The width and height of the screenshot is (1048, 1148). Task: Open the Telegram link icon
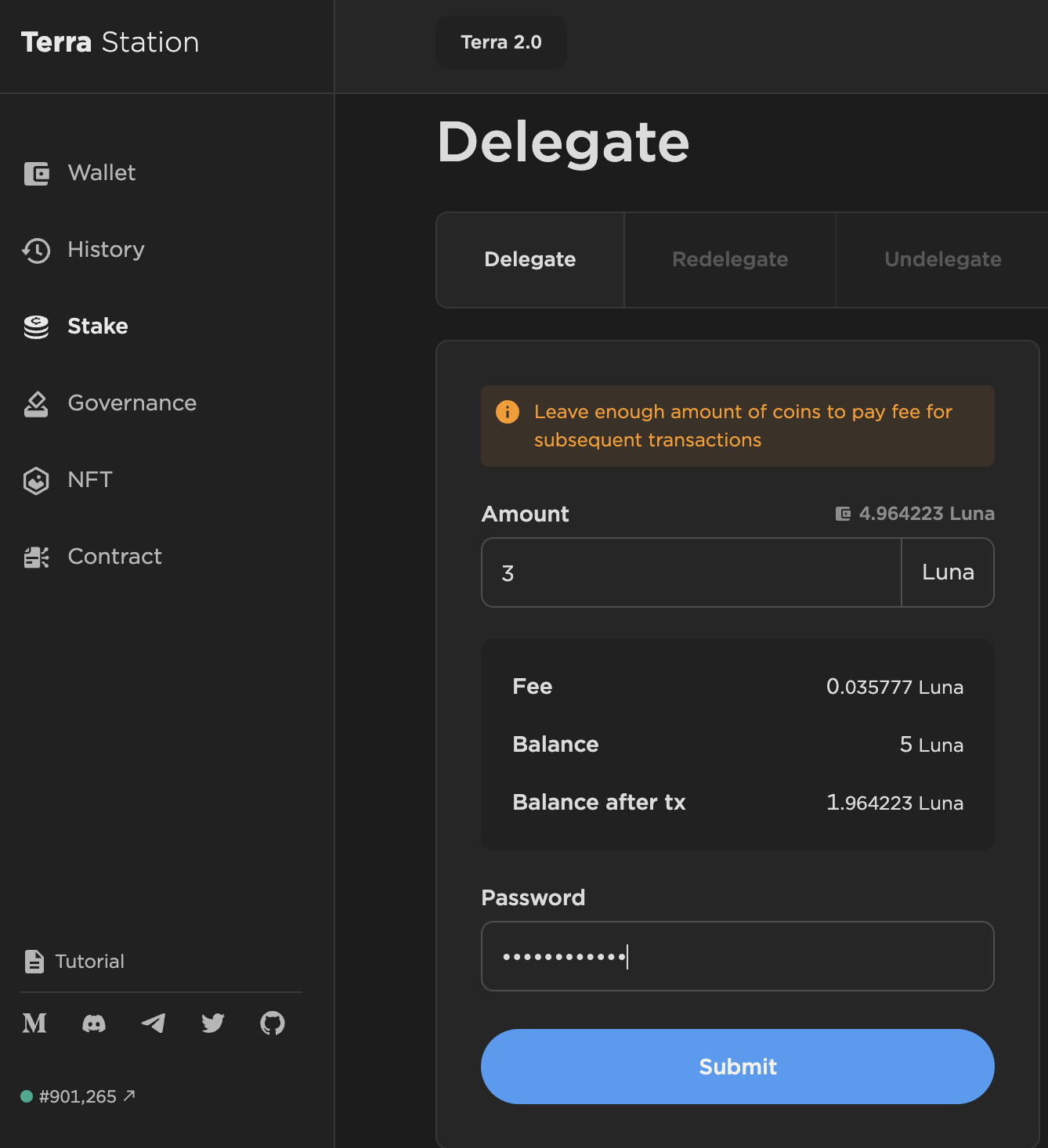154,1023
